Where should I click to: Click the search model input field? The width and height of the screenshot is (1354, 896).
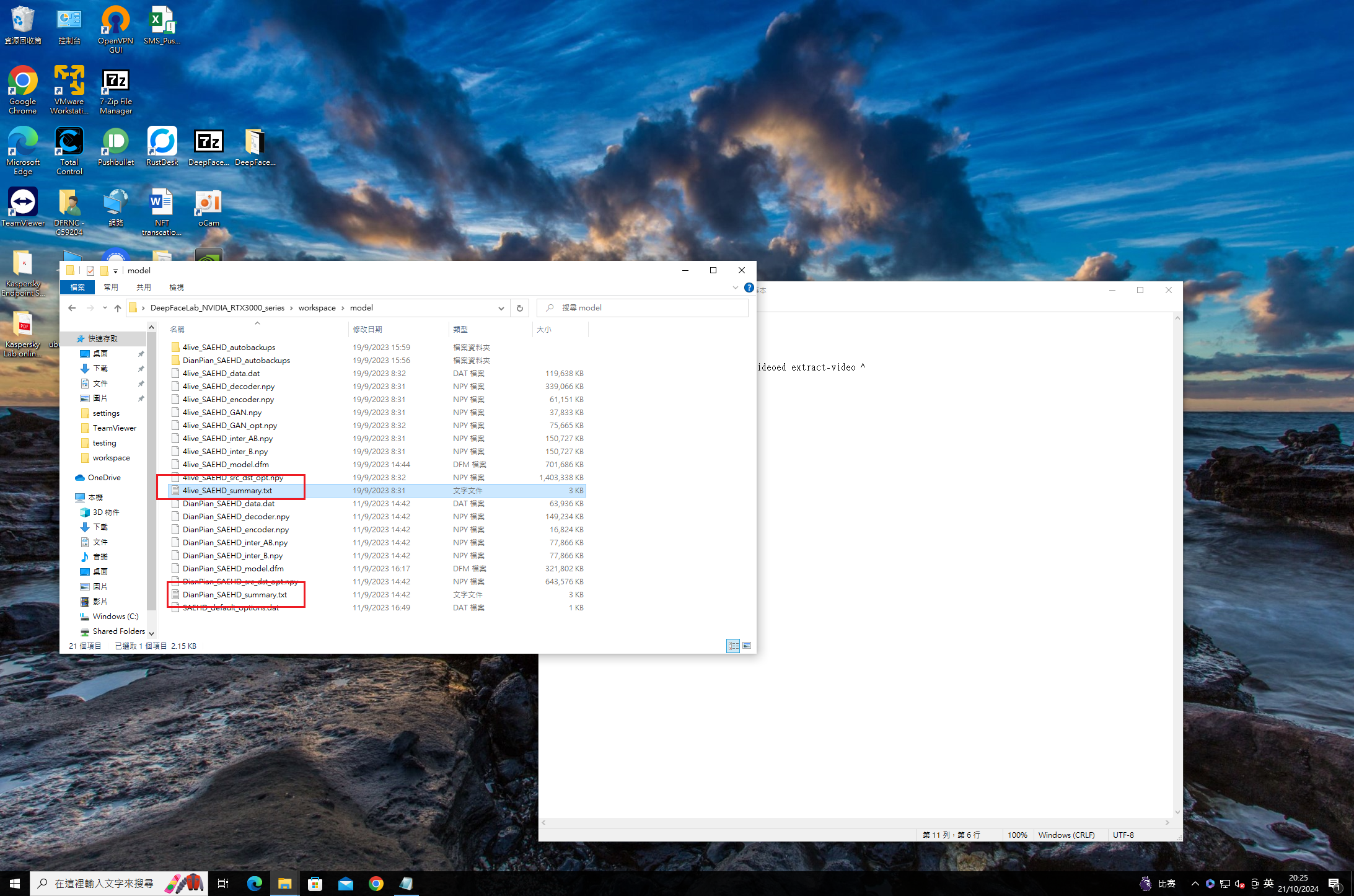[x=643, y=308]
